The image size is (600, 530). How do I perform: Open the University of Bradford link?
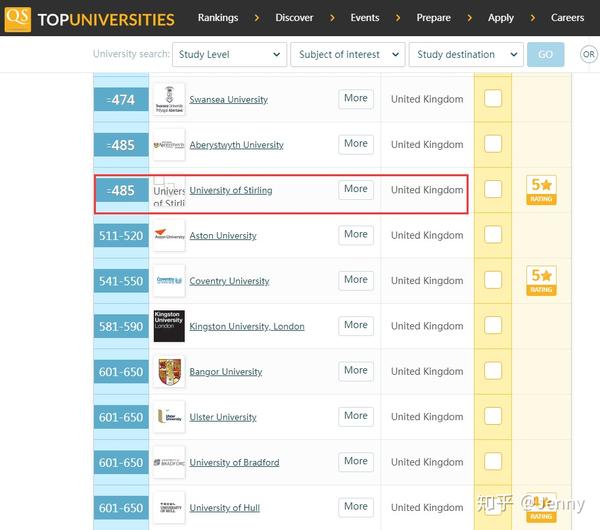pos(234,462)
